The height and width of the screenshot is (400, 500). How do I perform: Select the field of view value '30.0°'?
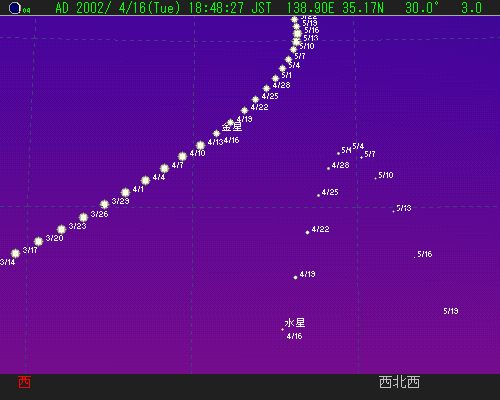pos(422,8)
